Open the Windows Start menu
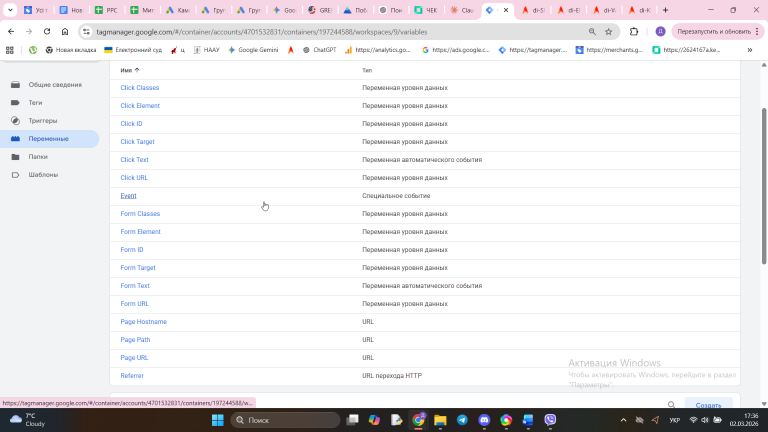768x432 pixels. (x=217, y=420)
